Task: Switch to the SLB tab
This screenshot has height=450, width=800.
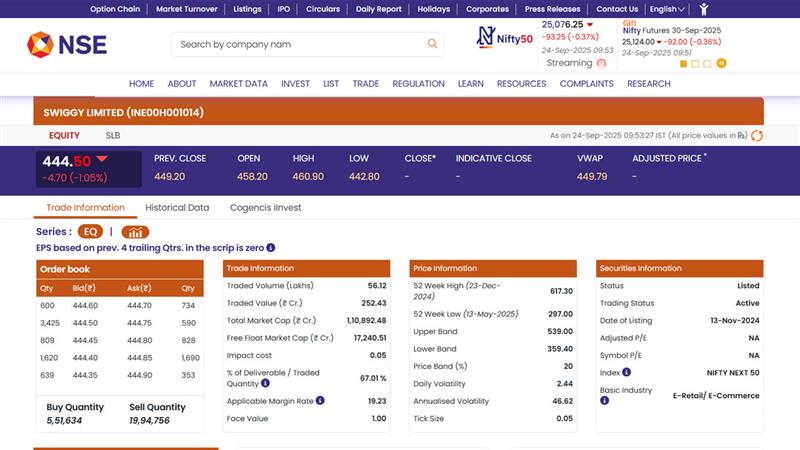Action: click(x=113, y=135)
